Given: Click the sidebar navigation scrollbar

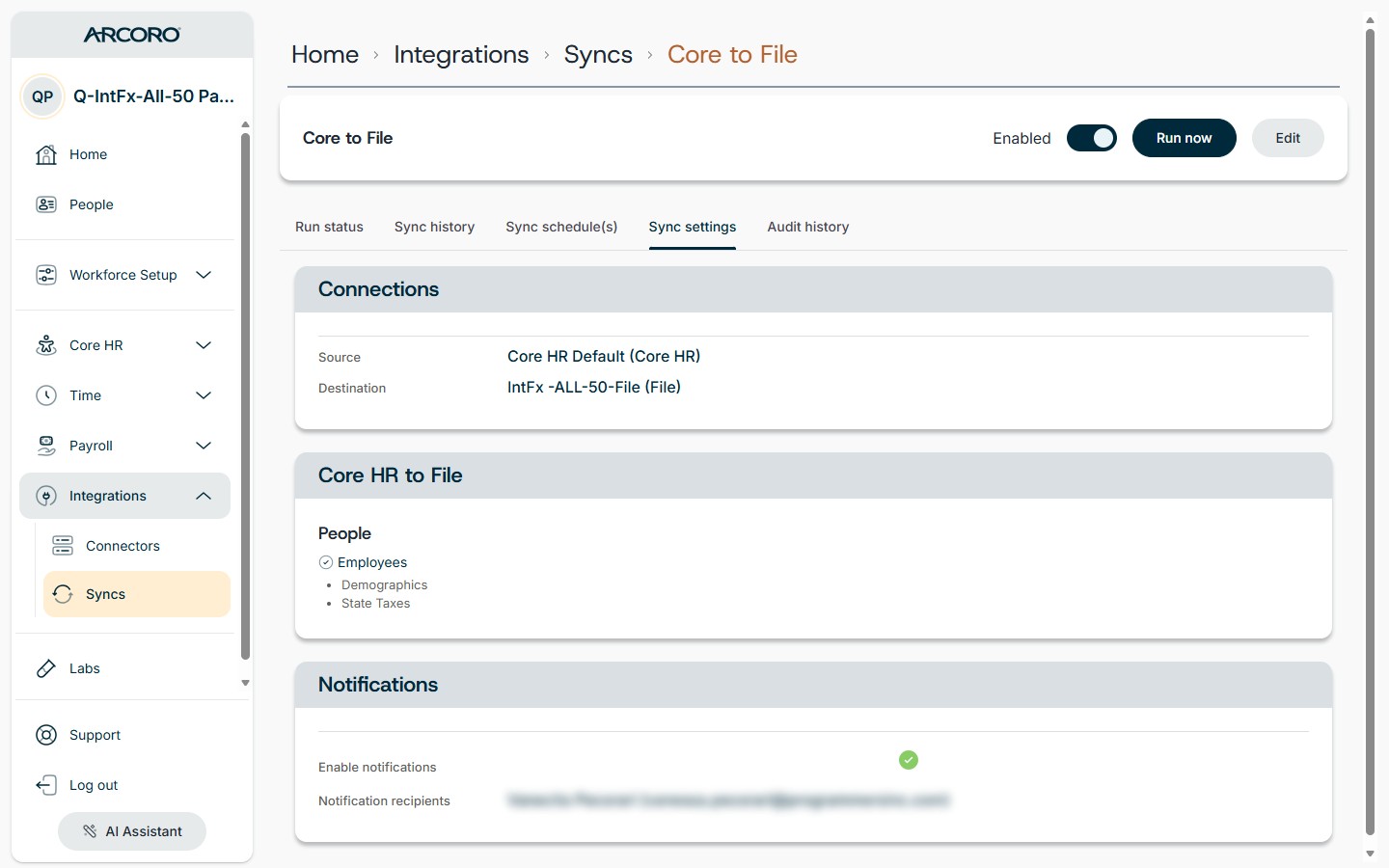Looking at the screenshot, I should pos(245,396).
